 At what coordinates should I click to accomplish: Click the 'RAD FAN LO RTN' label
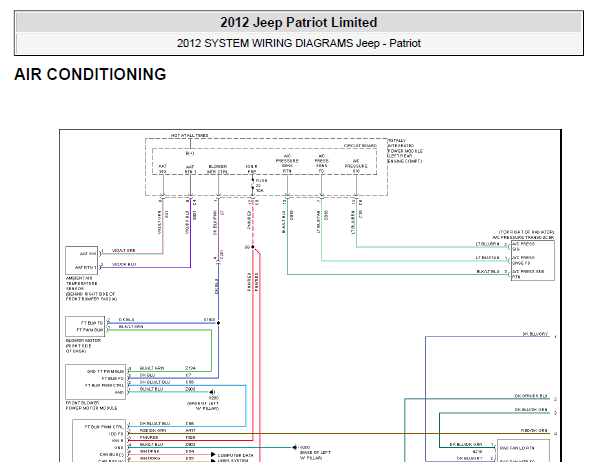tap(517, 448)
